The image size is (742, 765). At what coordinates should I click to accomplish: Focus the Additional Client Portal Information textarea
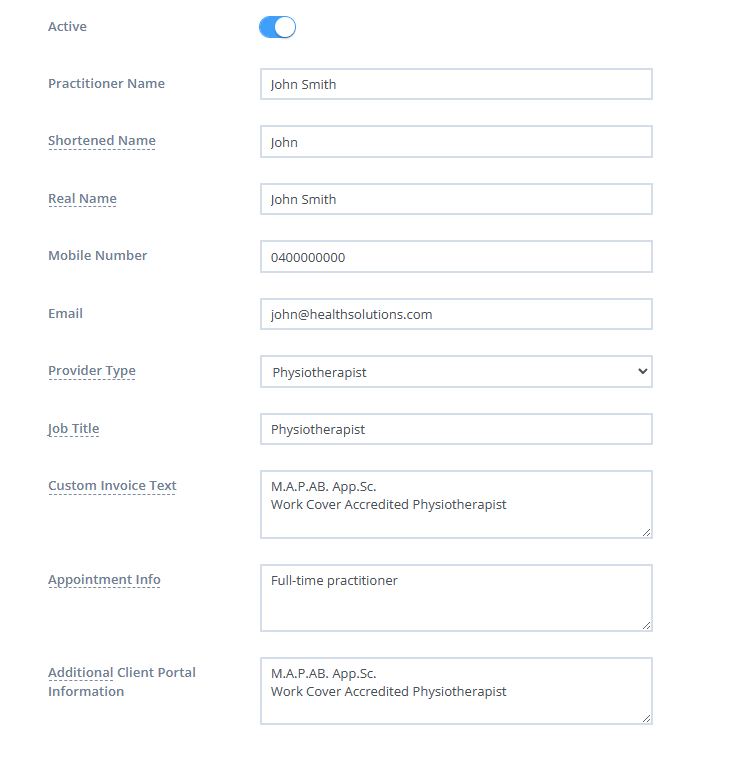[456, 691]
